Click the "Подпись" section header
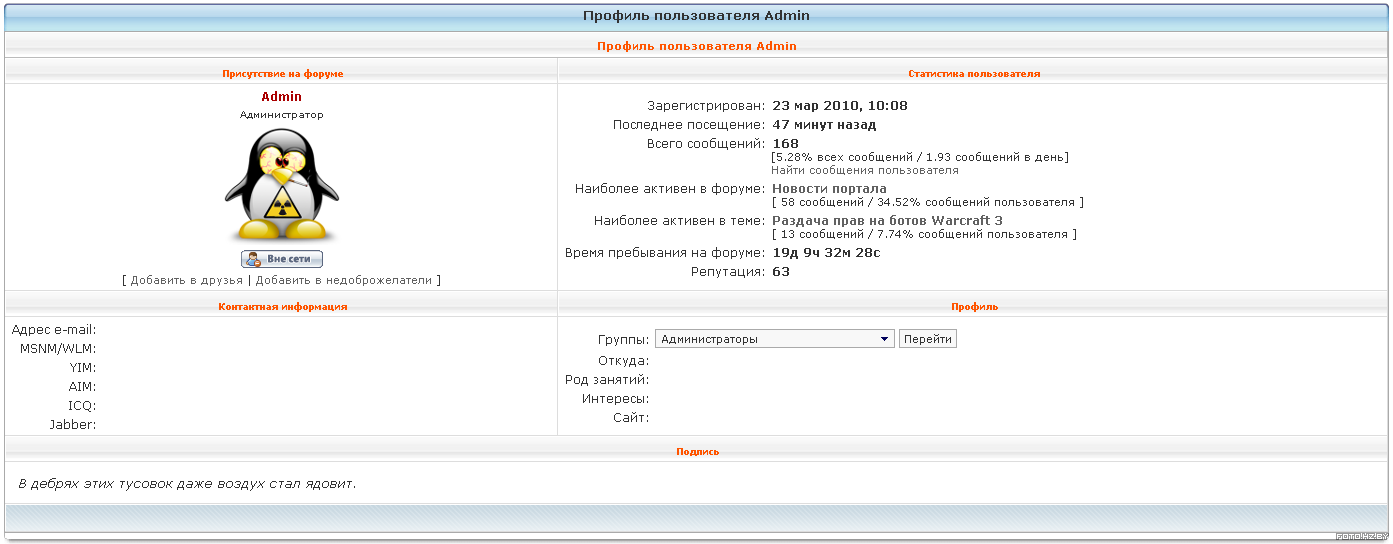 point(697,452)
